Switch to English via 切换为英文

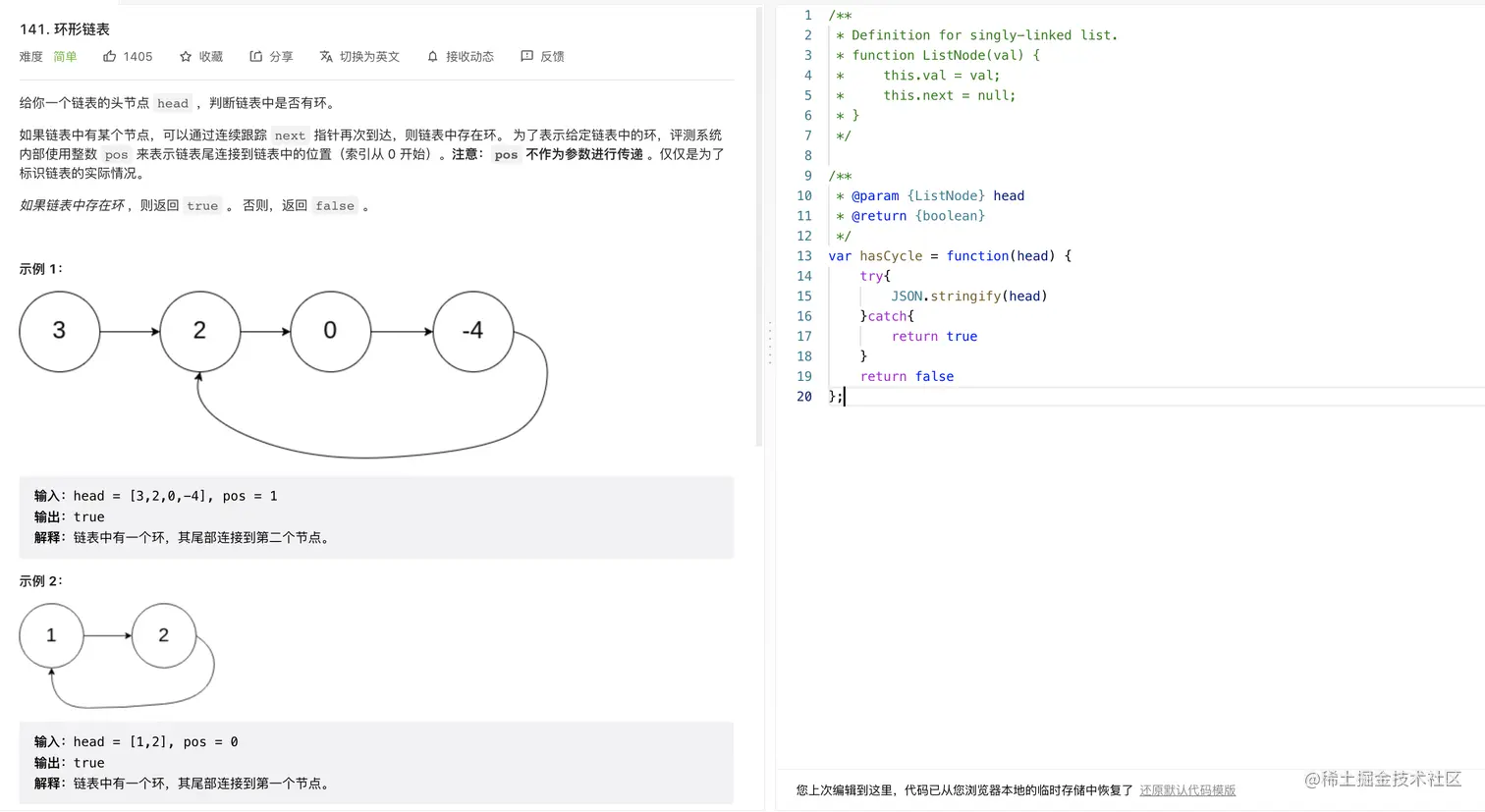369,57
